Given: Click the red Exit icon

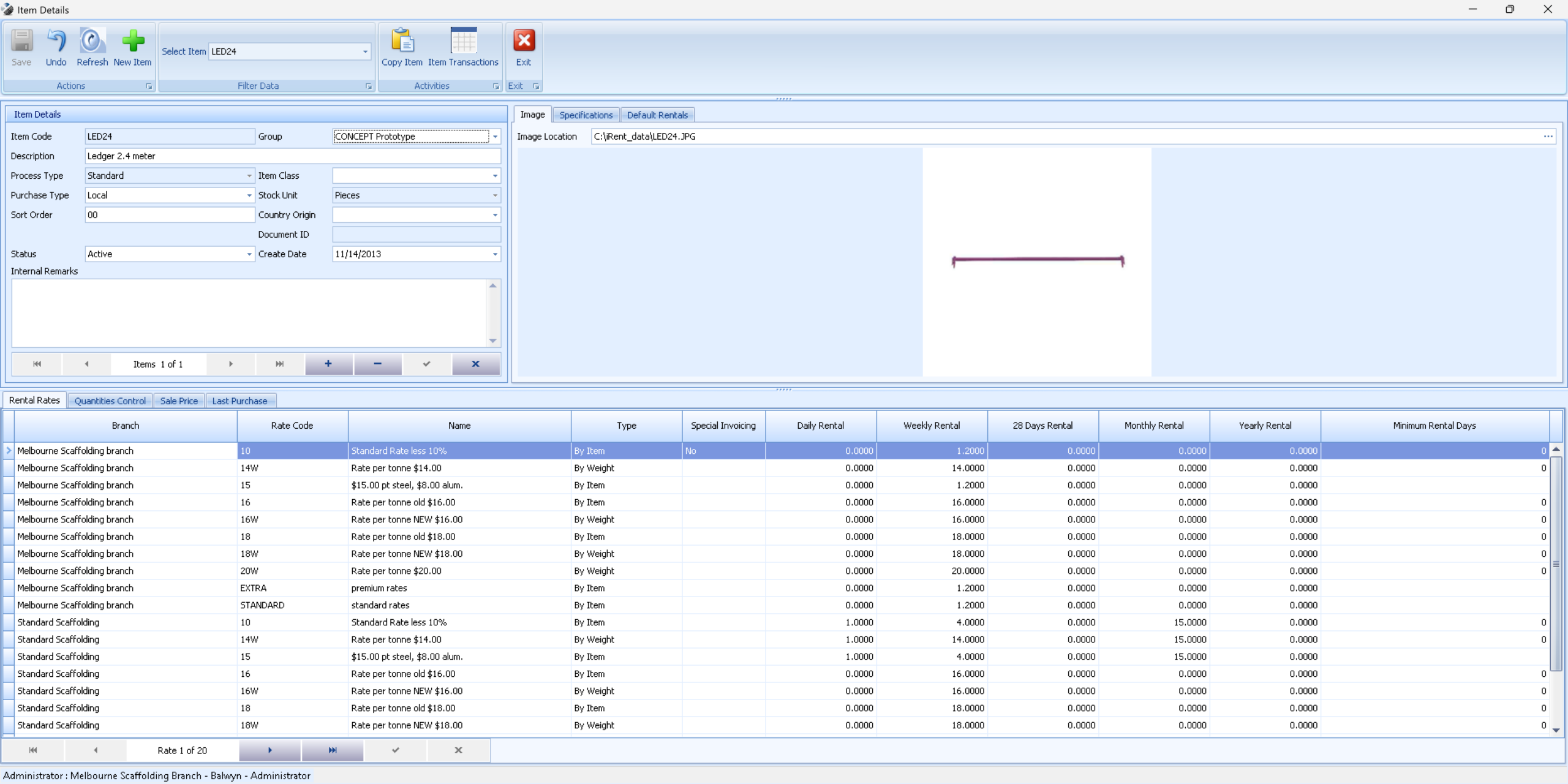Looking at the screenshot, I should 523,42.
